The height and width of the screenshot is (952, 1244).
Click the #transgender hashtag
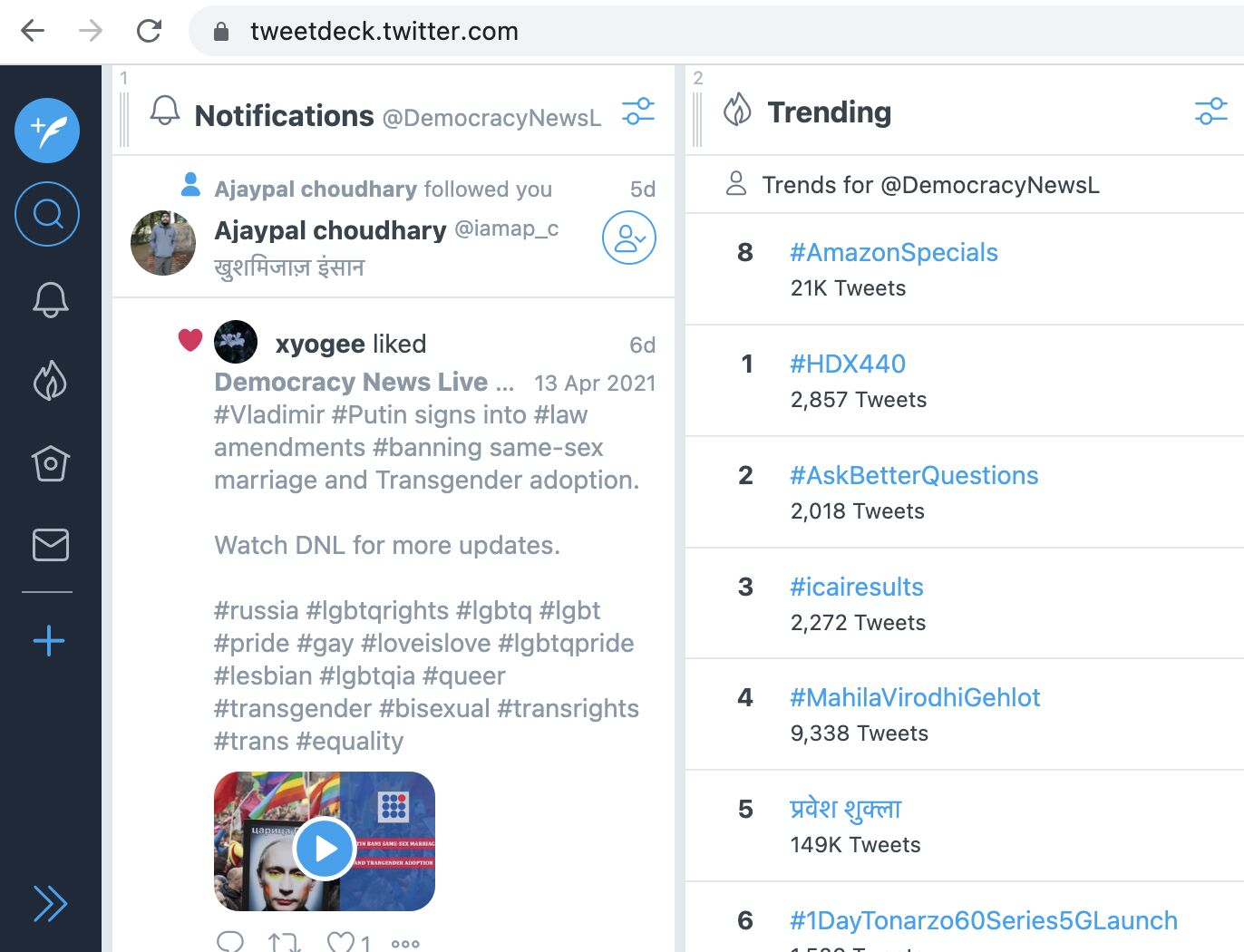[293, 708]
